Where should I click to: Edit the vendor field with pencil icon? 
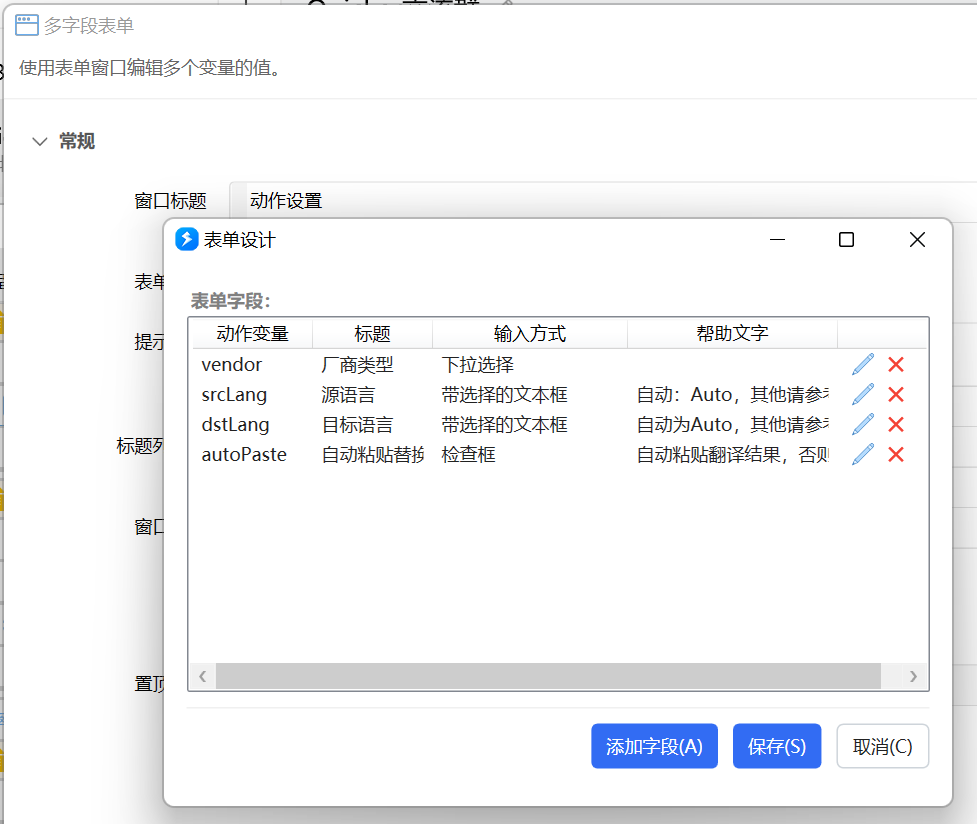pyautogui.click(x=863, y=365)
